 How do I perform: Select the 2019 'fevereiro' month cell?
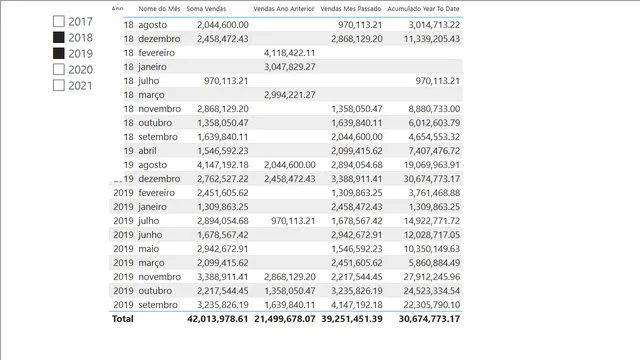point(156,193)
